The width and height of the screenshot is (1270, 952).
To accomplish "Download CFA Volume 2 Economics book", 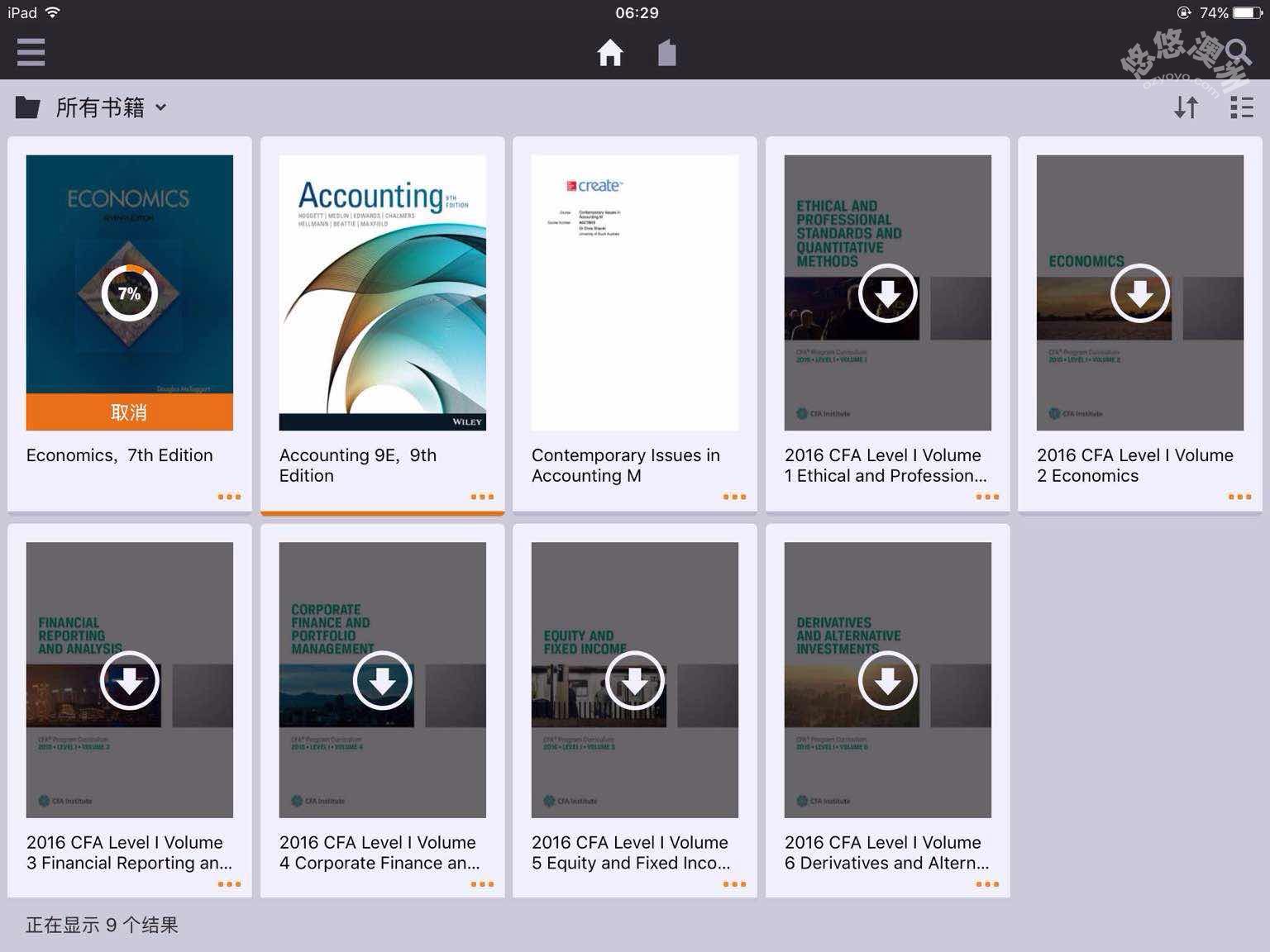I will pyautogui.click(x=1139, y=293).
